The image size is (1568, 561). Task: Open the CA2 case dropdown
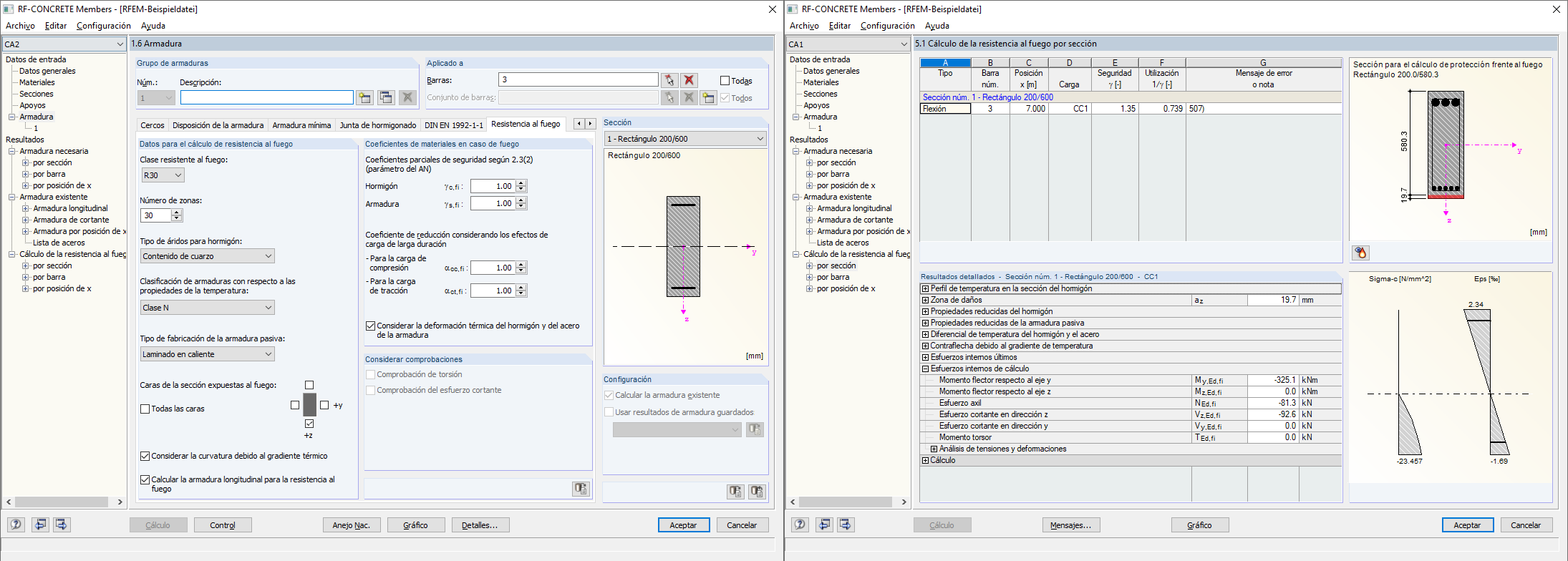pos(64,44)
